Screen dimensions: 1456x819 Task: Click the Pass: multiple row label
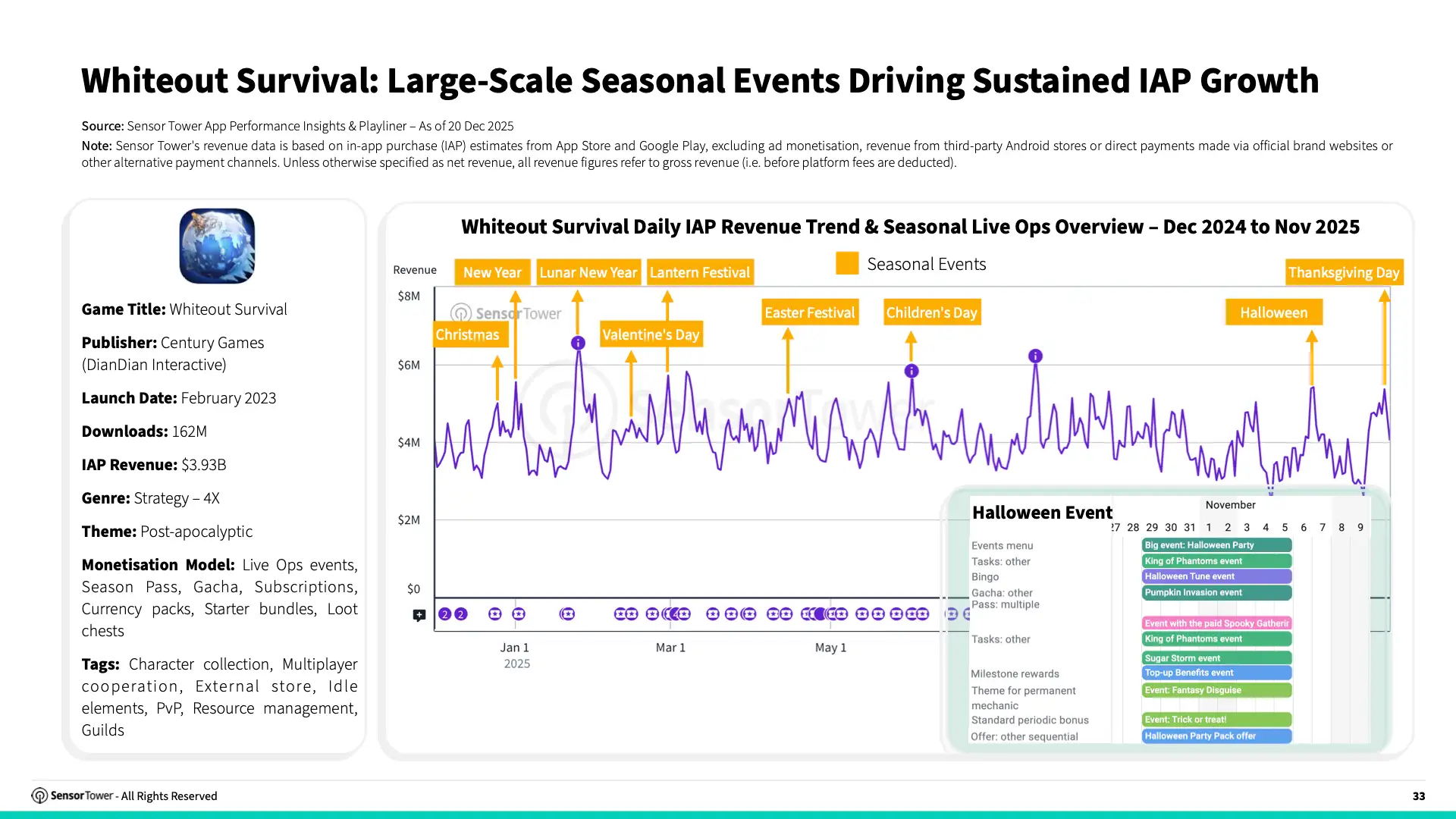pos(1006,604)
